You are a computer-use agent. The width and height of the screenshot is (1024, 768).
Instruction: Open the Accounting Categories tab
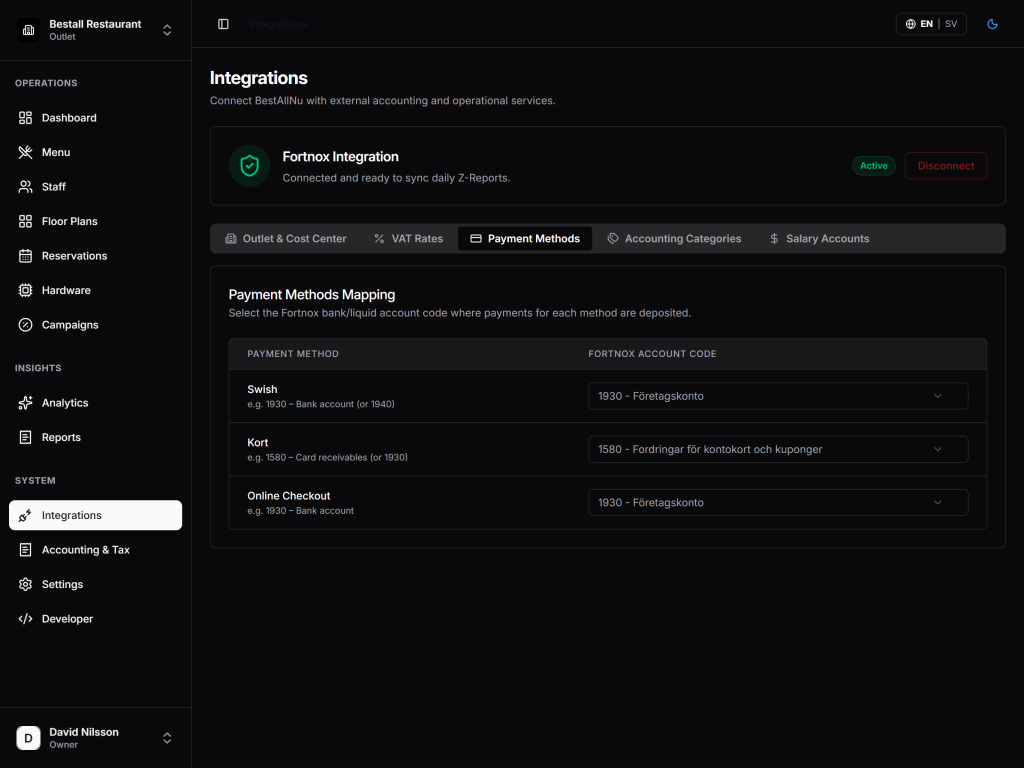[674, 239]
